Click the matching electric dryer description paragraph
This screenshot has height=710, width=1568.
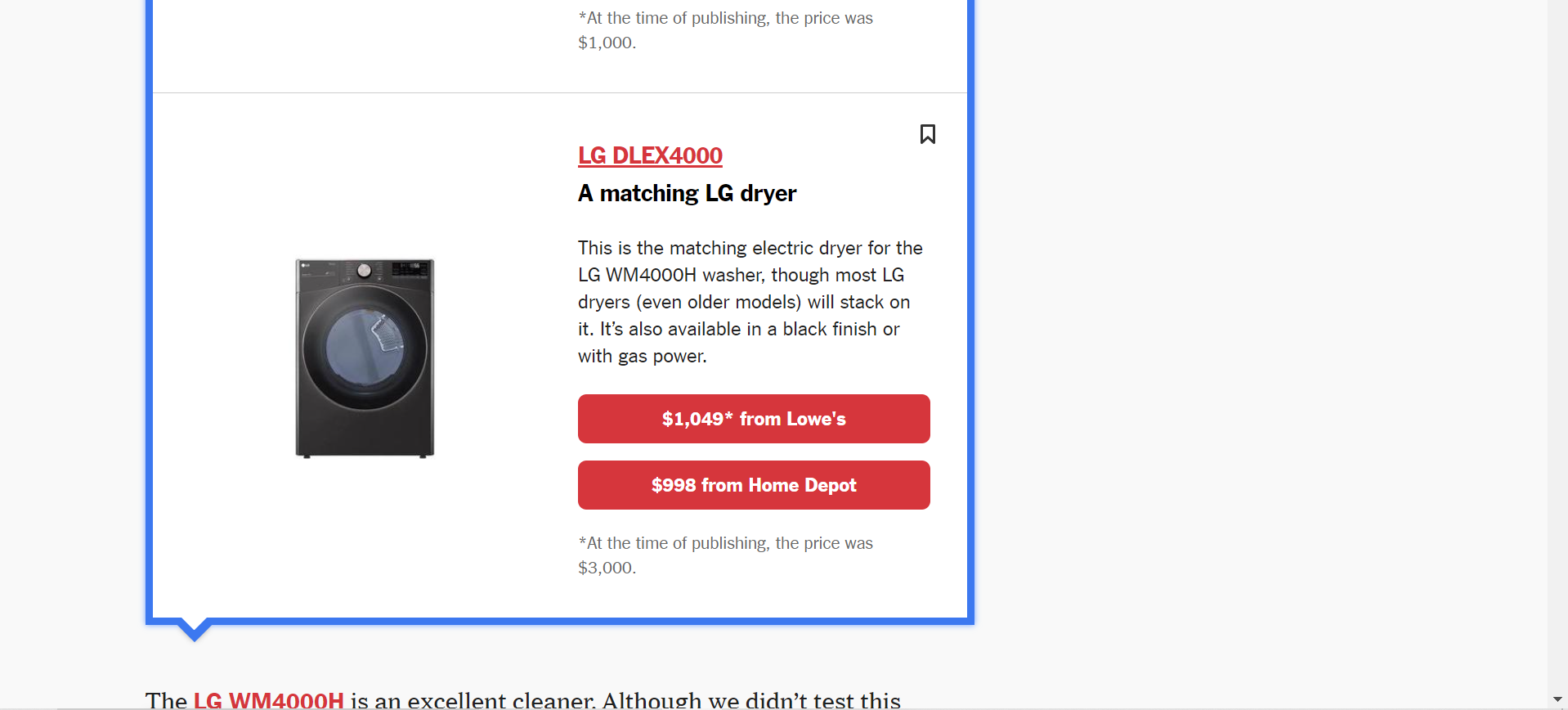coord(750,302)
